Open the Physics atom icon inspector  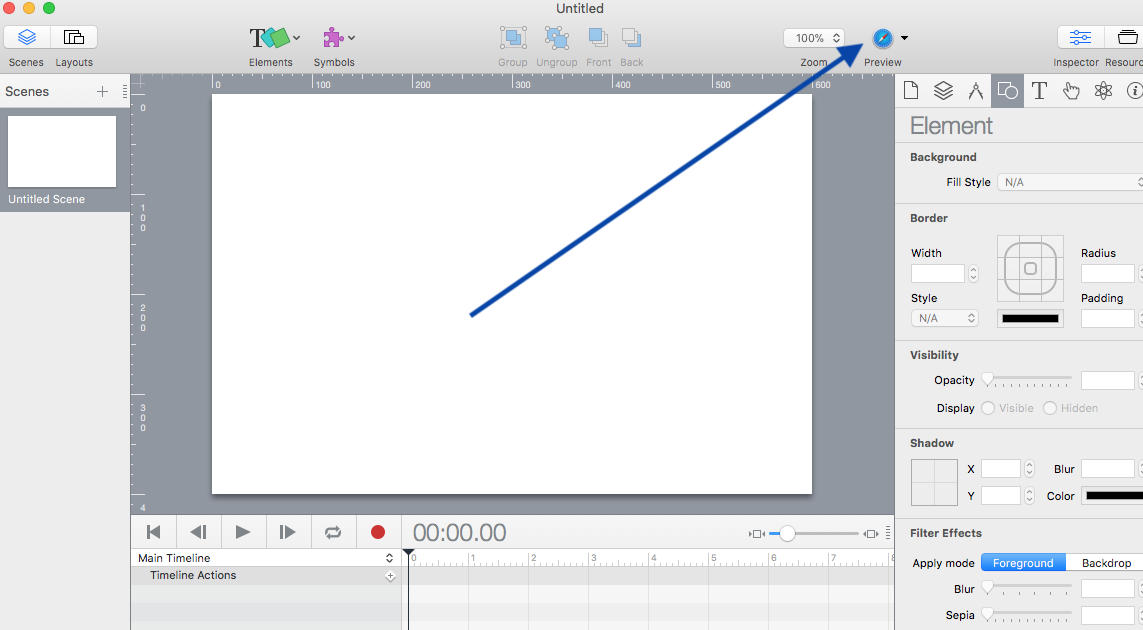[x=1103, y=90]
